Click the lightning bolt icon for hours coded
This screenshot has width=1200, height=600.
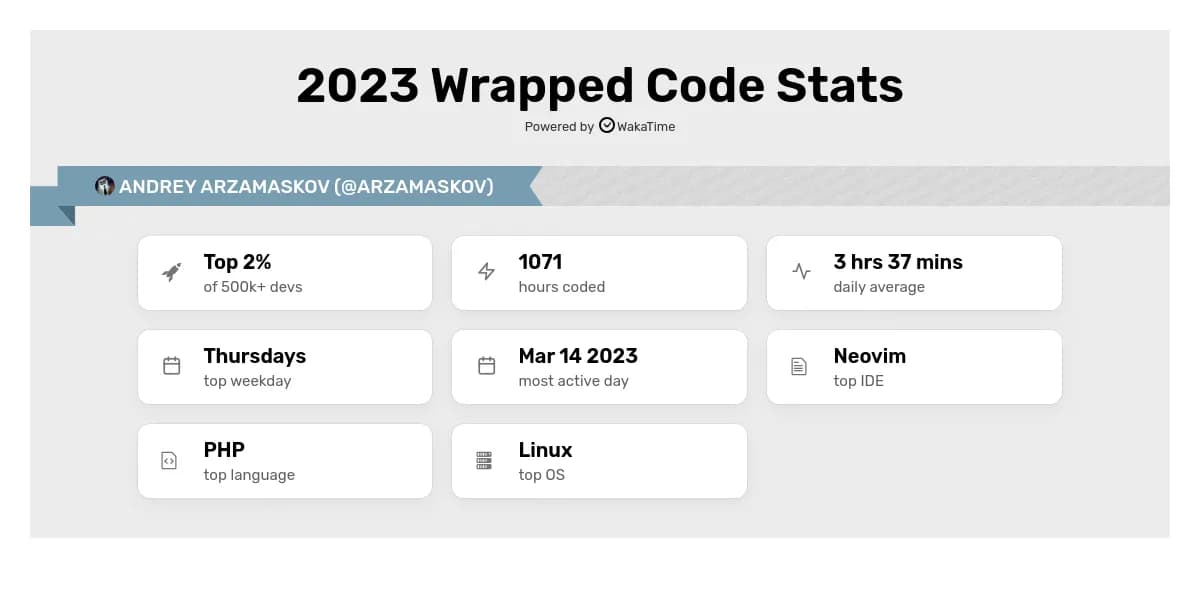click(x=487, y=272)
